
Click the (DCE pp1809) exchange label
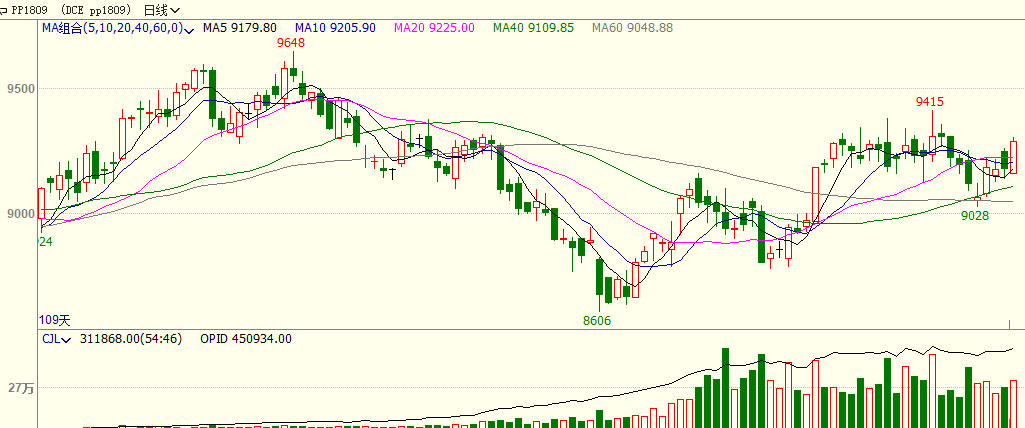pos(97,10)
